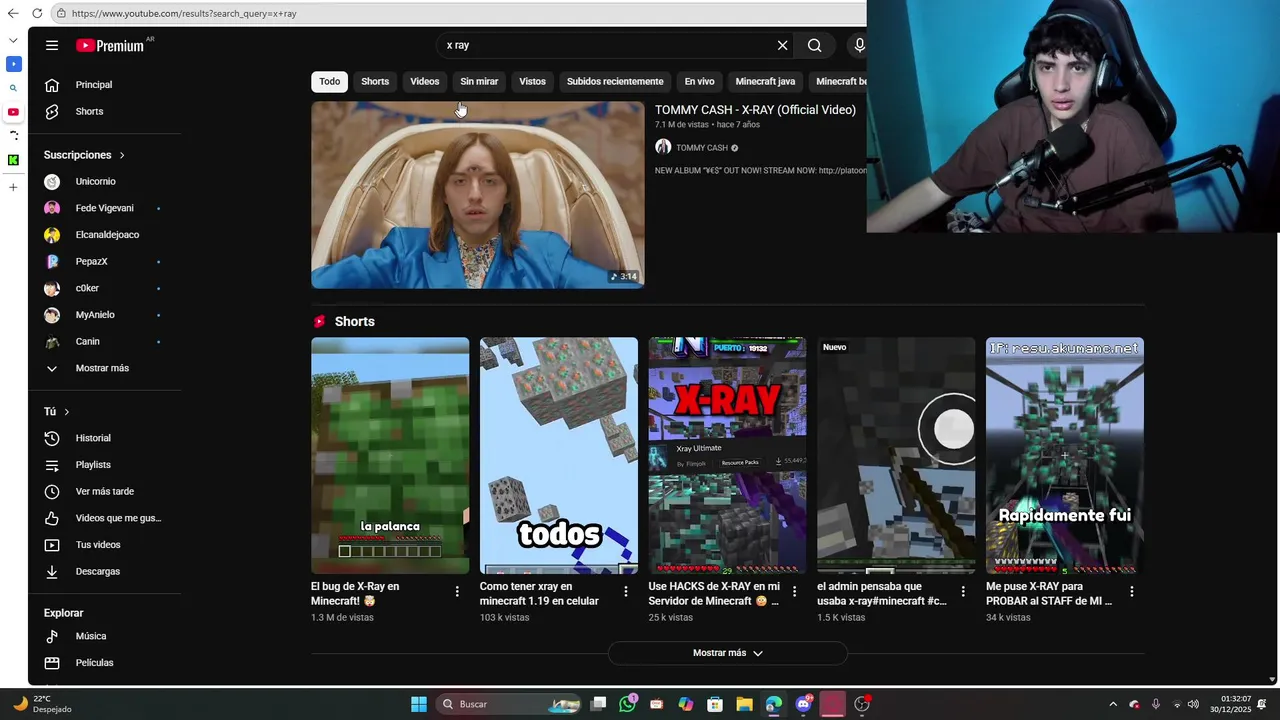Open WhatsApp from the taskbar
Screen dimensions: 1280x720
click(627, 704)
